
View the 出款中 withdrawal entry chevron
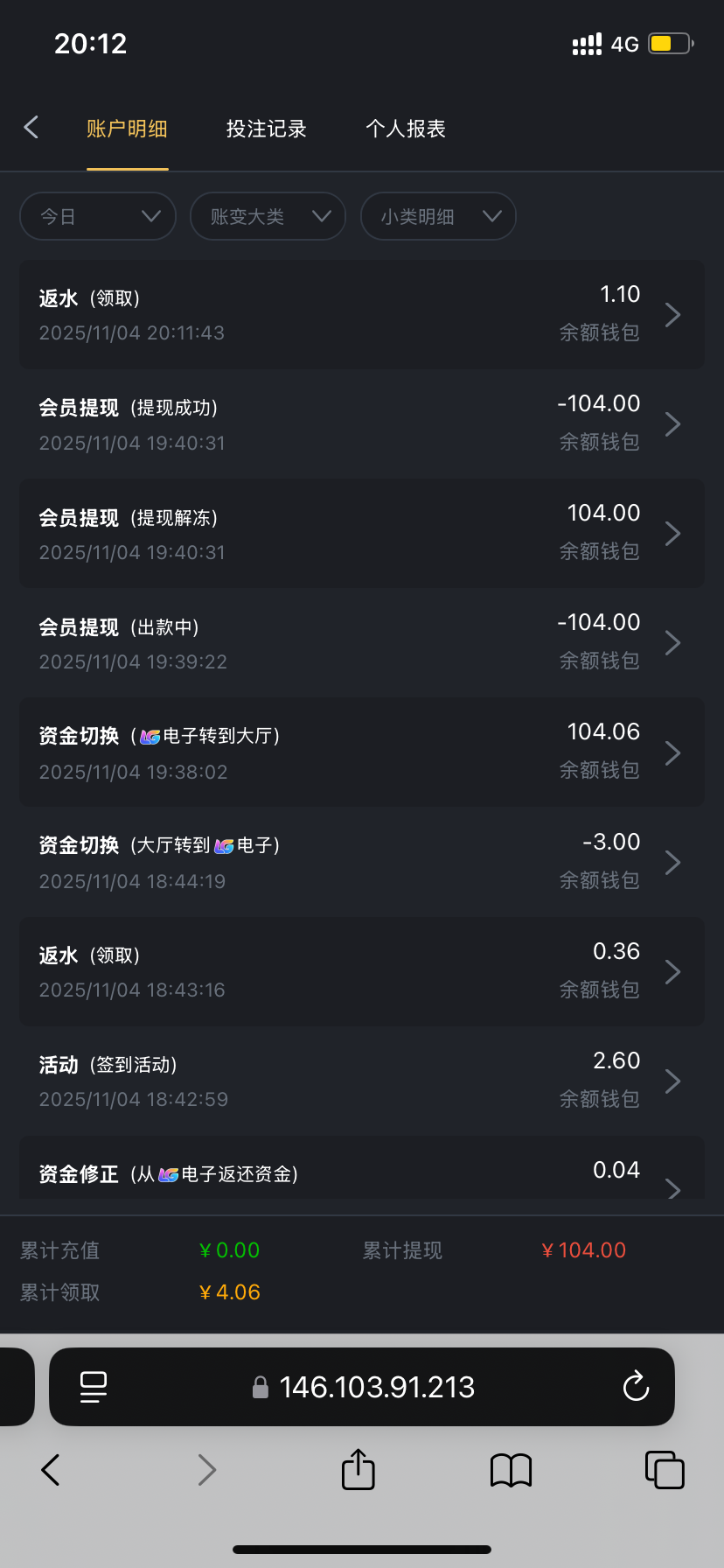coord(672,643)
